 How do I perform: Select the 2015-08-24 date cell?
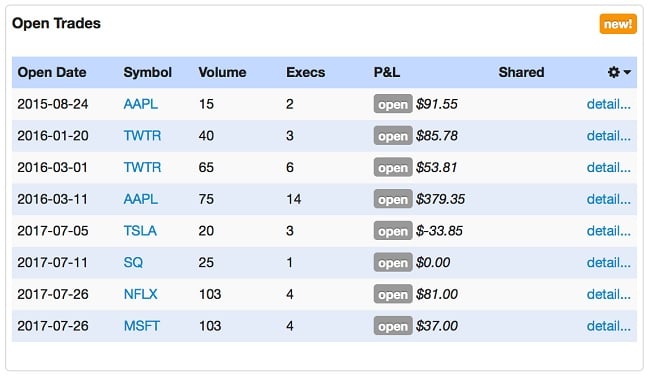53,104
